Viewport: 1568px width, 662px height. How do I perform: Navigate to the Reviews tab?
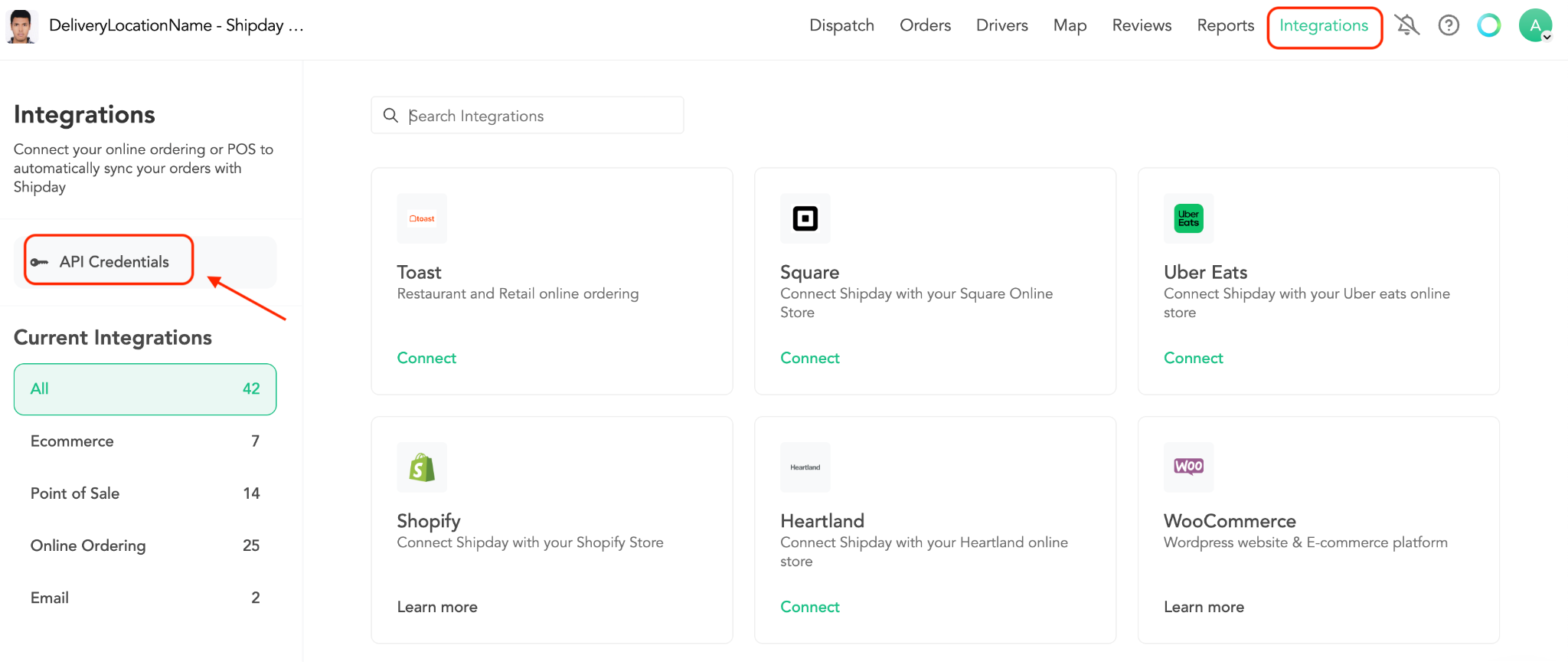click(1142, 25)
